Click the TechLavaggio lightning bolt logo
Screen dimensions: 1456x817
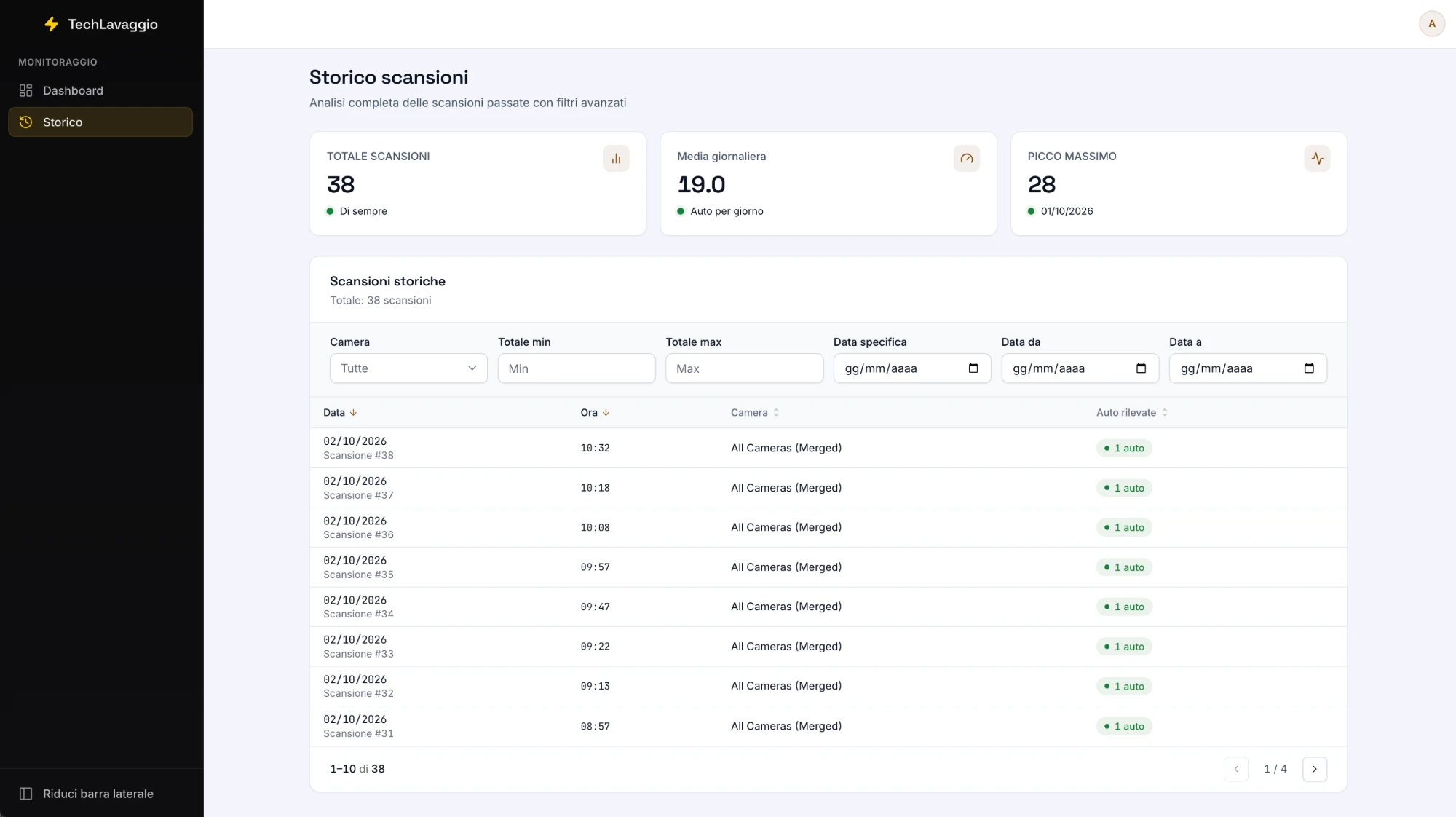51,24
